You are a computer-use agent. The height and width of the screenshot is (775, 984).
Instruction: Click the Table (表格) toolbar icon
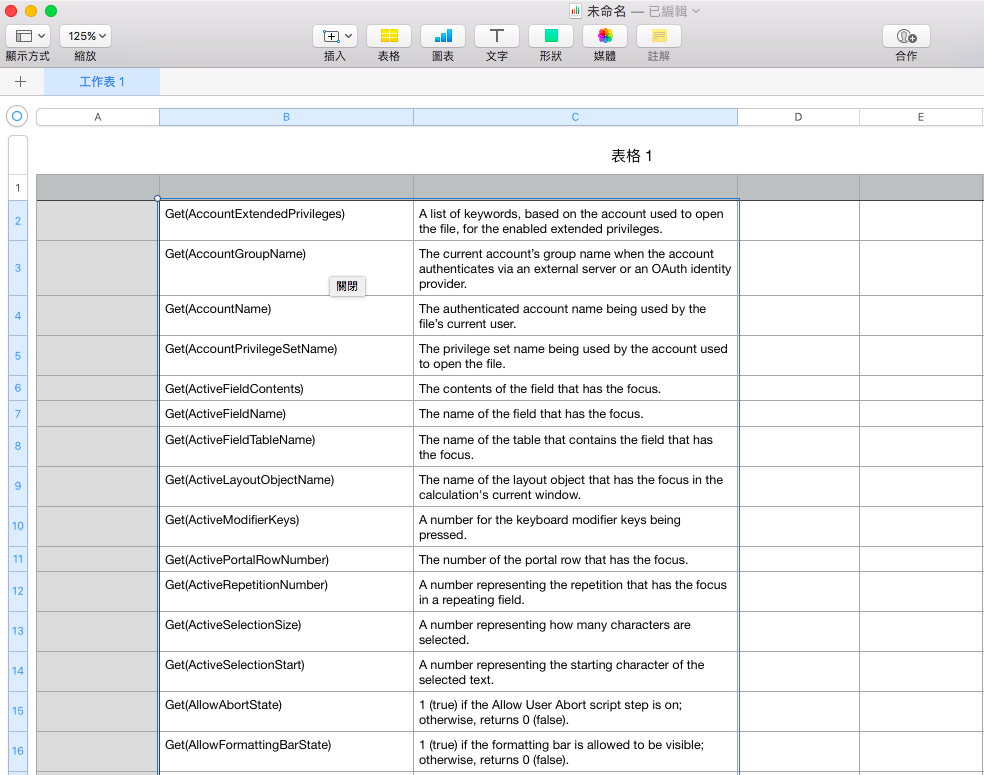click(x=388, y=36)
